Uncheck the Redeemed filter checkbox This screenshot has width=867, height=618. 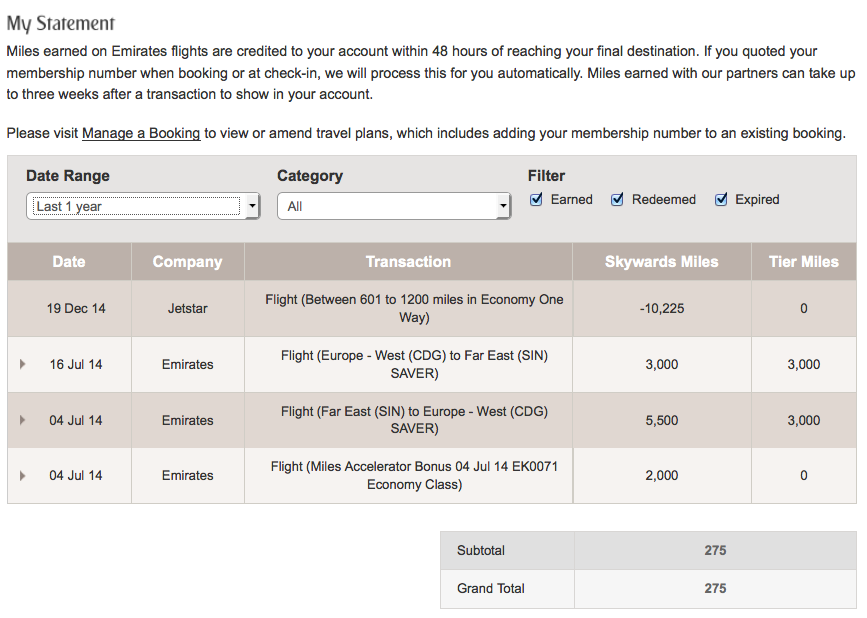click(617, 200)
